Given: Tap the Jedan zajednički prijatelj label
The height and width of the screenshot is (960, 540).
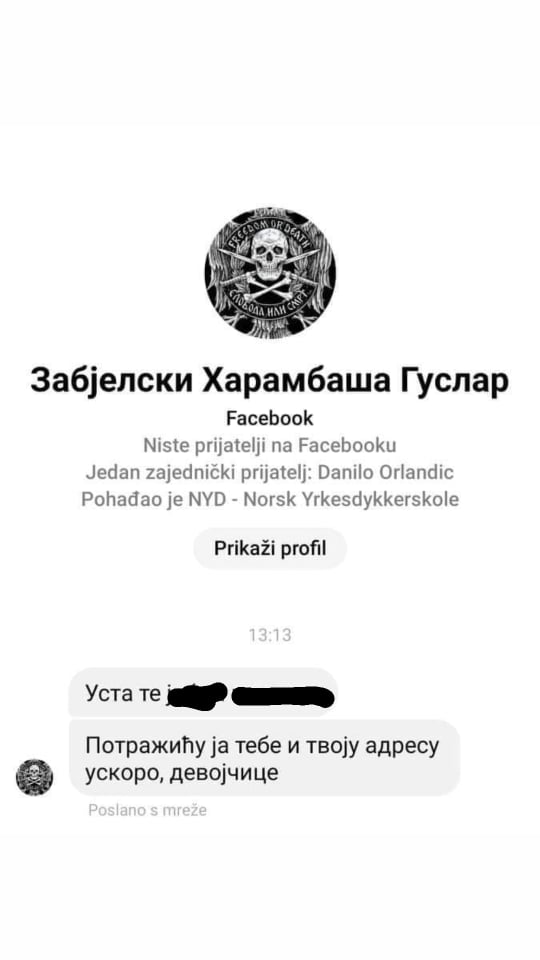Looking at the screenshot, I should (x=198, y=472).
